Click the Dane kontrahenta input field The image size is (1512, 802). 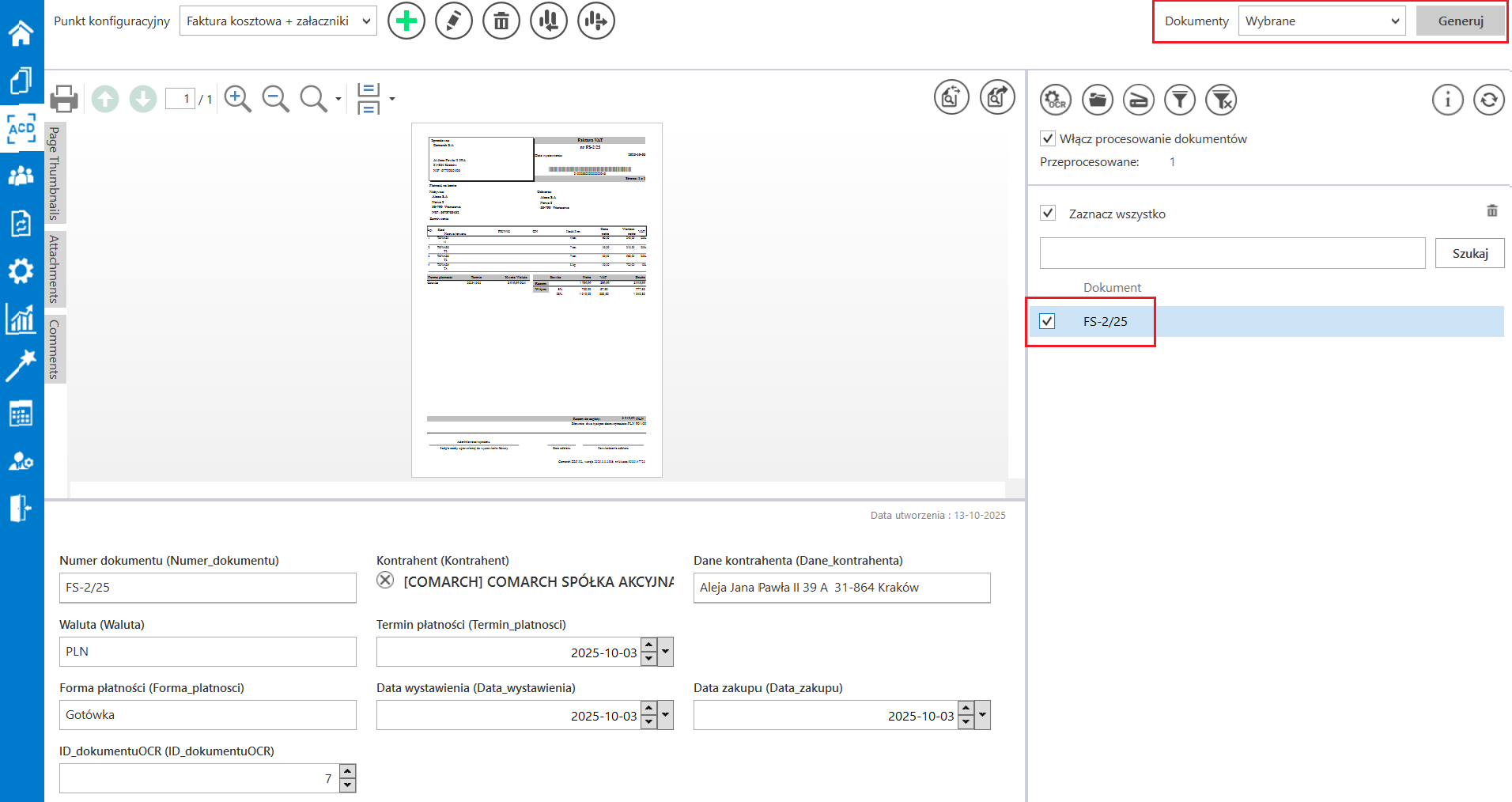pos(842,588)
